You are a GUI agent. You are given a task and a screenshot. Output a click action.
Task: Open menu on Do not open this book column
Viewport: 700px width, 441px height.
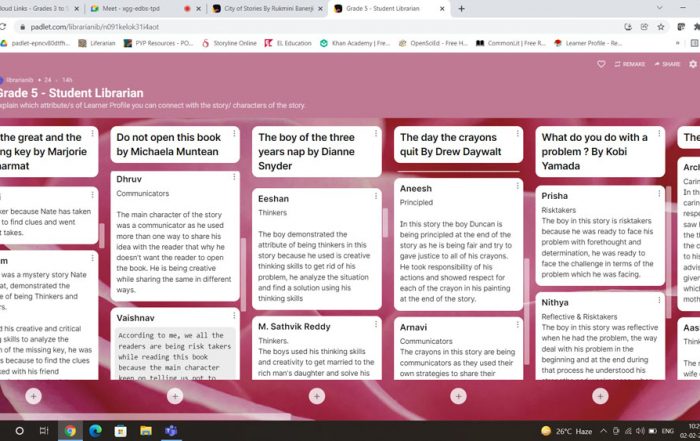[234, 133]
